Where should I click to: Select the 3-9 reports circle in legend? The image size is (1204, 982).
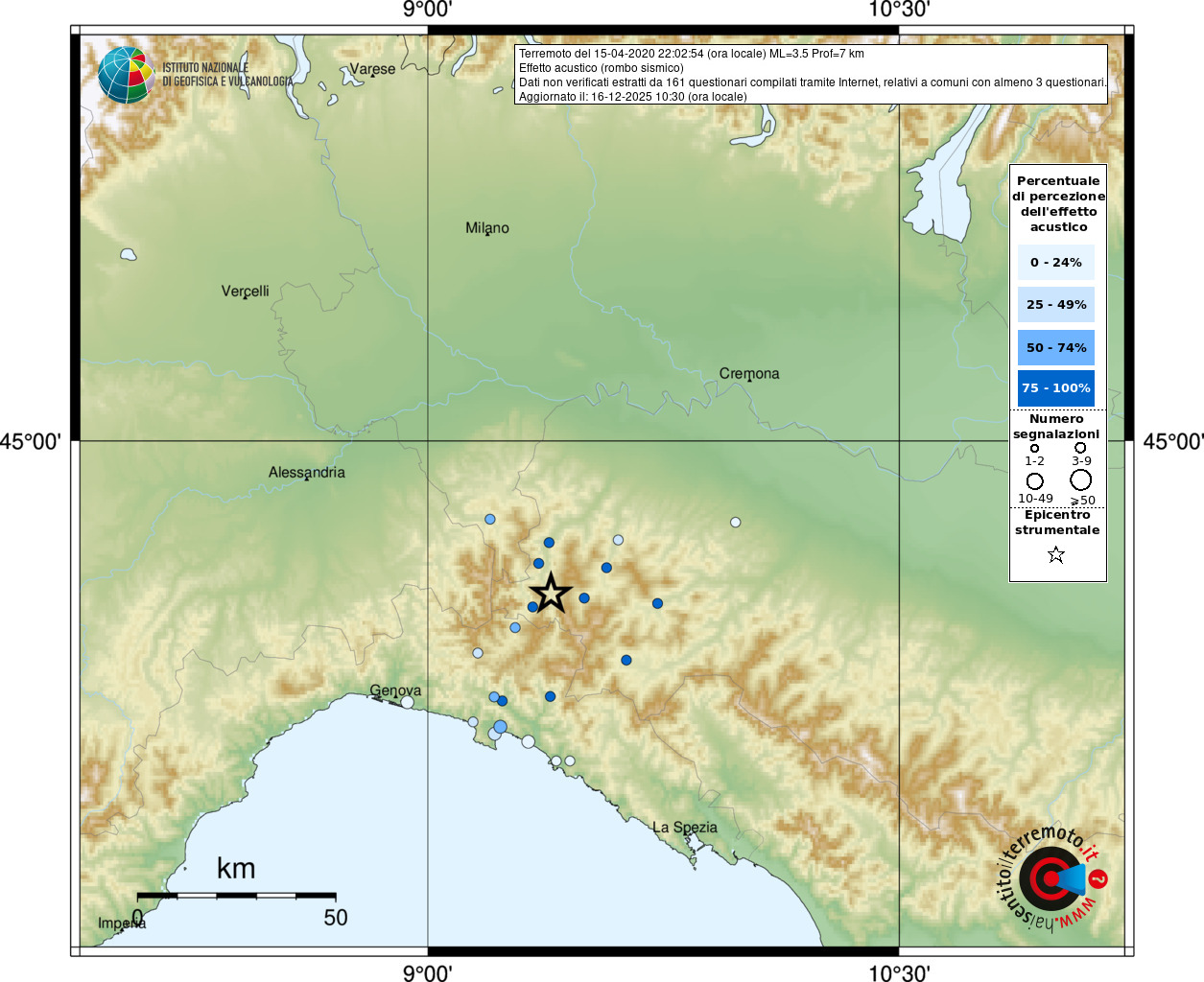(1080, 448)
